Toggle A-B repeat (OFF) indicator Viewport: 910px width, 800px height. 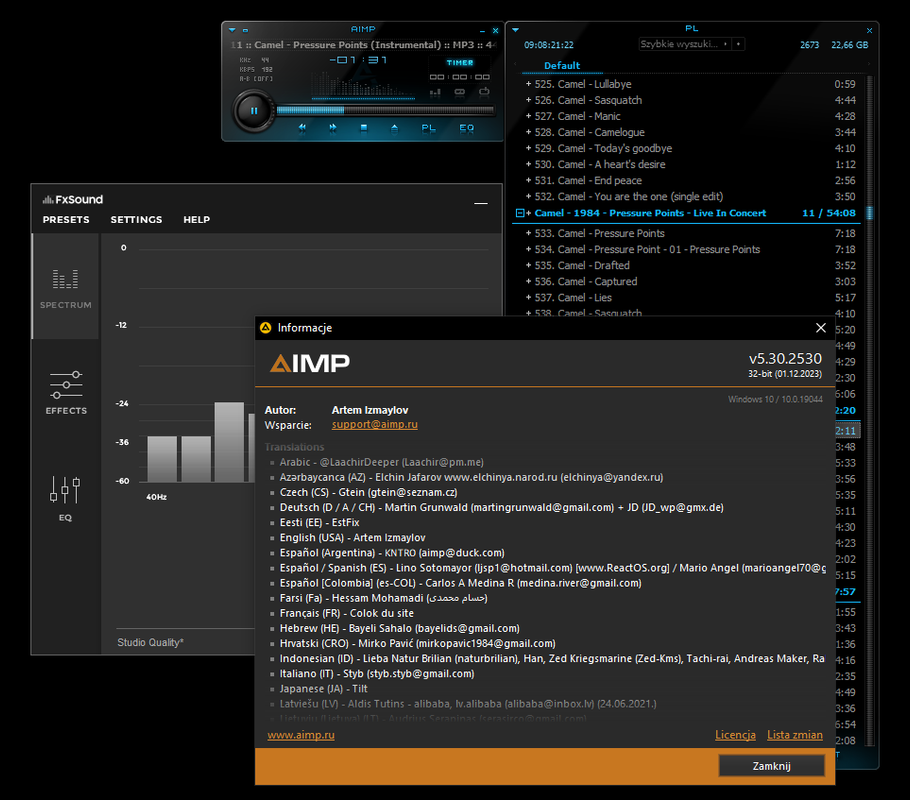coord(256,78)
